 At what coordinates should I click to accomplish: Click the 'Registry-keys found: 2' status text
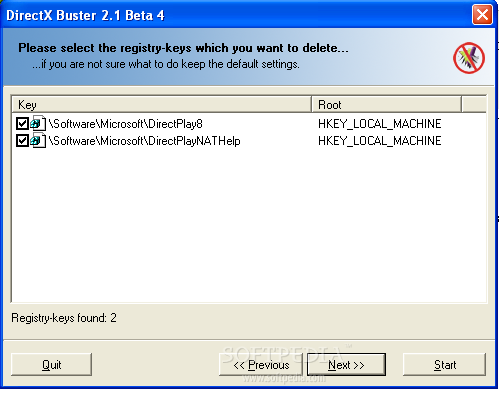(64, 318)
